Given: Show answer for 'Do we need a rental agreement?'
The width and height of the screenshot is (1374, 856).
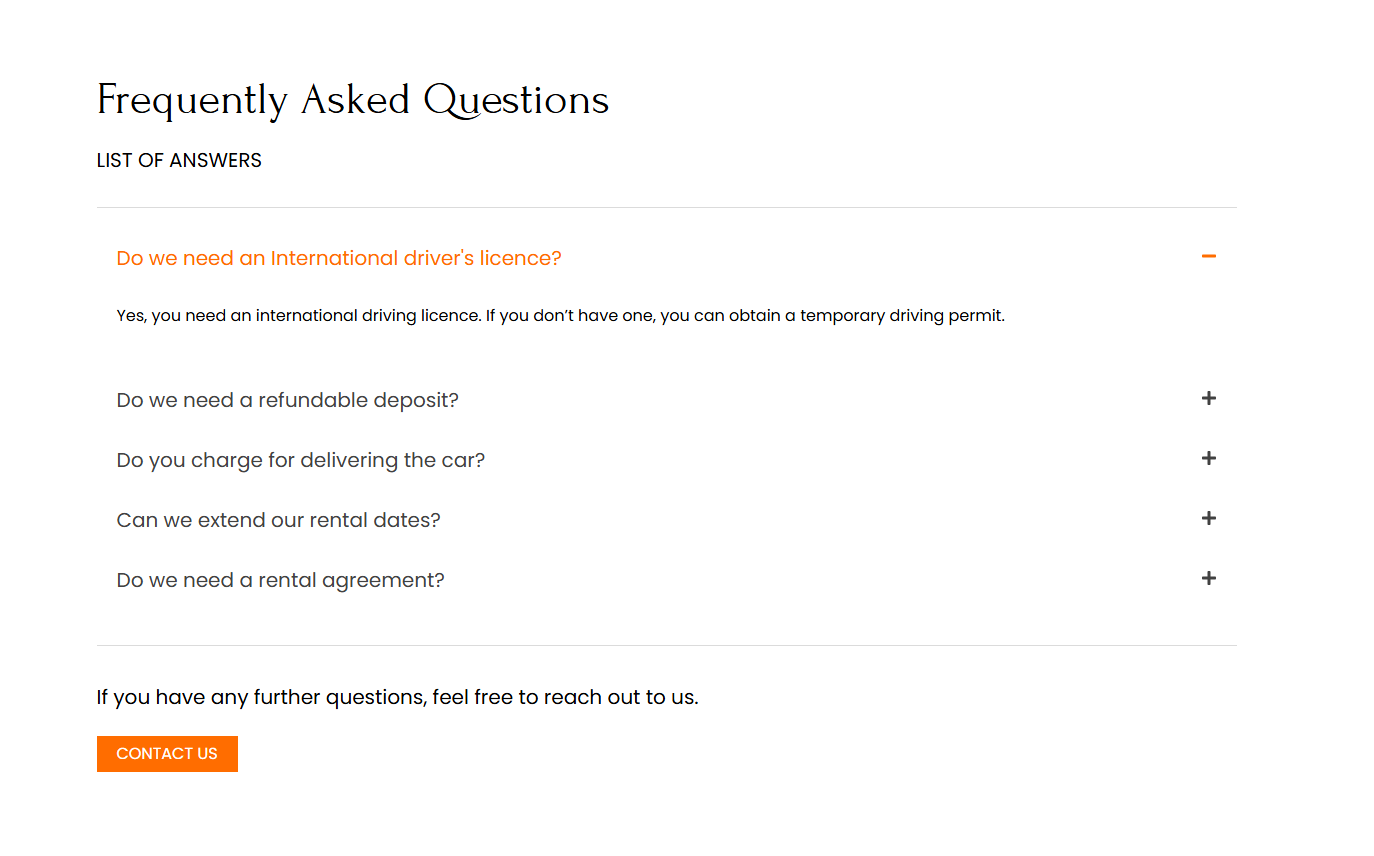Looking at the screenshot, I should pos(280,580).
